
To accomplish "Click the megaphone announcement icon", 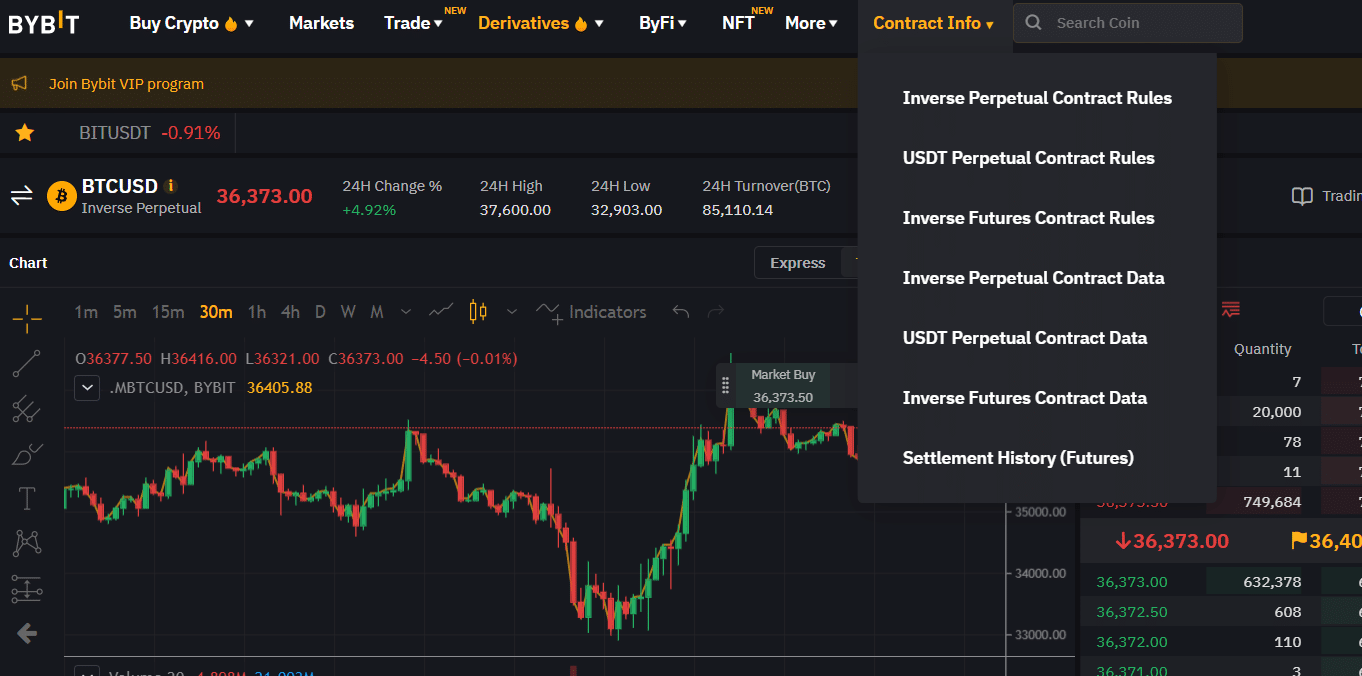I will 19,84.
